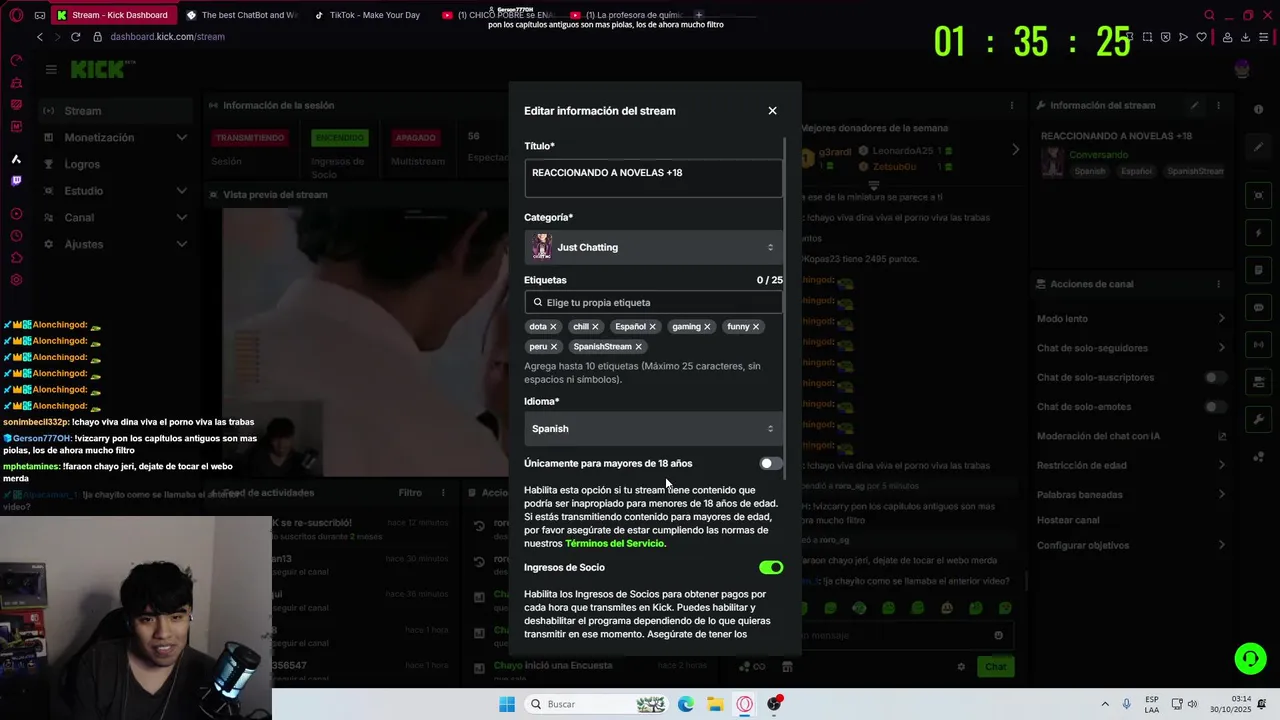Toggle Chat de solo-suscriptores
The height and width of the screenshot is (720, 1280).
tap(1215, 377)
